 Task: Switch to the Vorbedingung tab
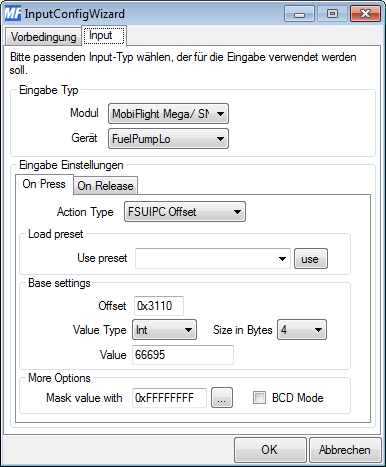[x=43, y=37]
